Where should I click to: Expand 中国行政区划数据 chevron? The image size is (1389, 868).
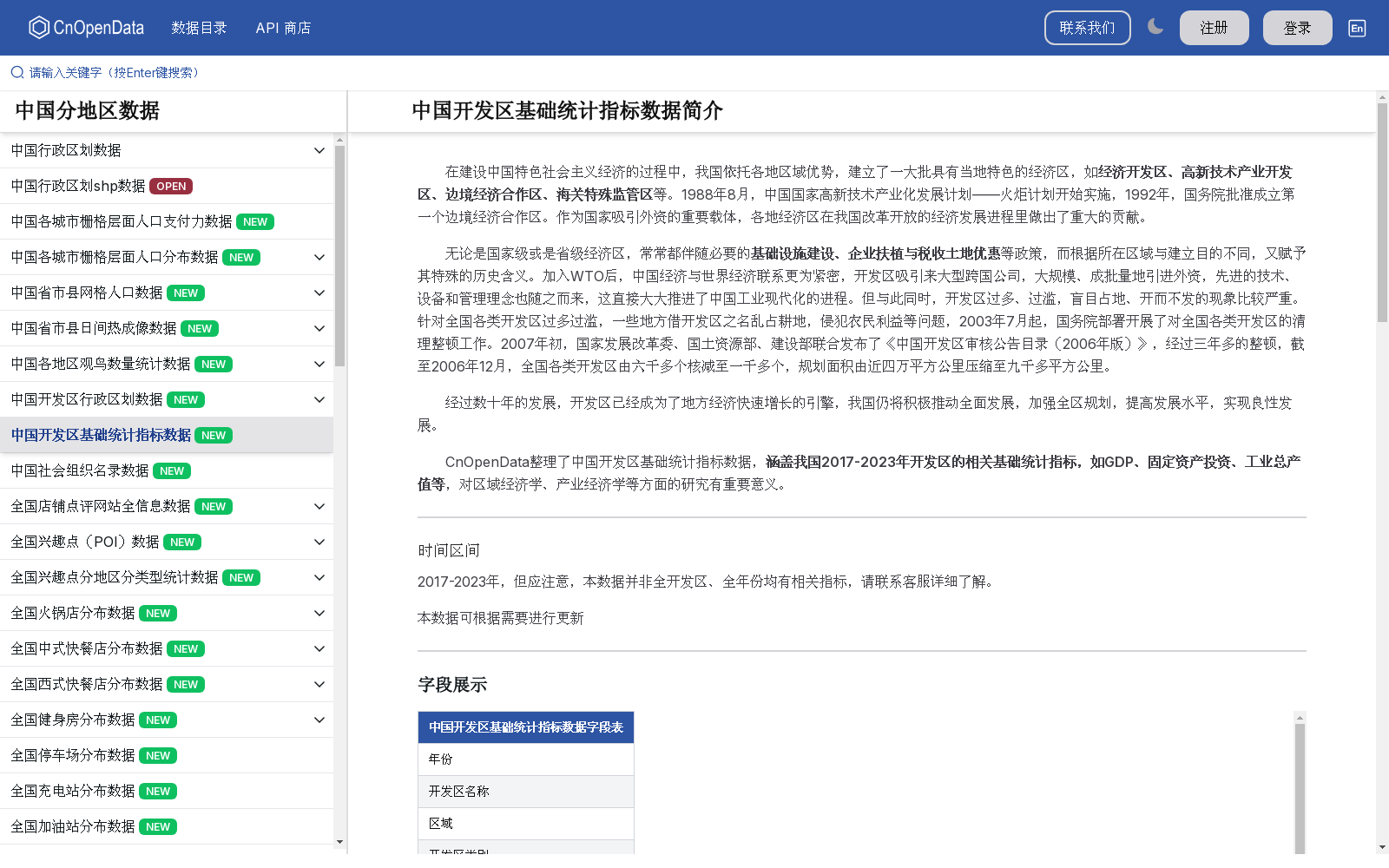[319, 151]
